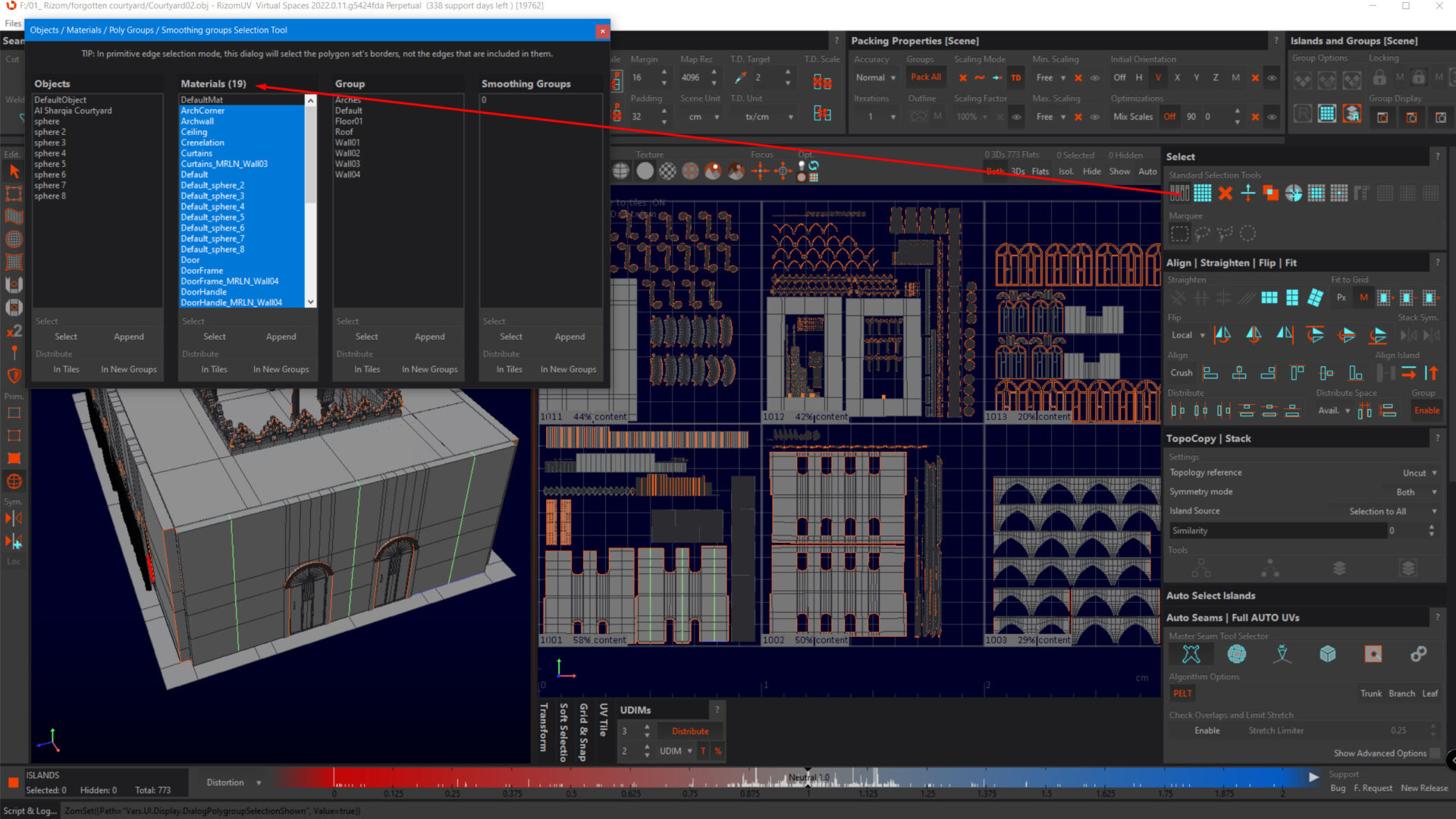This screenshot has height=819, width=1456.
Task: Select the Pelt master seam tool
Action: tap(1191, 654)
